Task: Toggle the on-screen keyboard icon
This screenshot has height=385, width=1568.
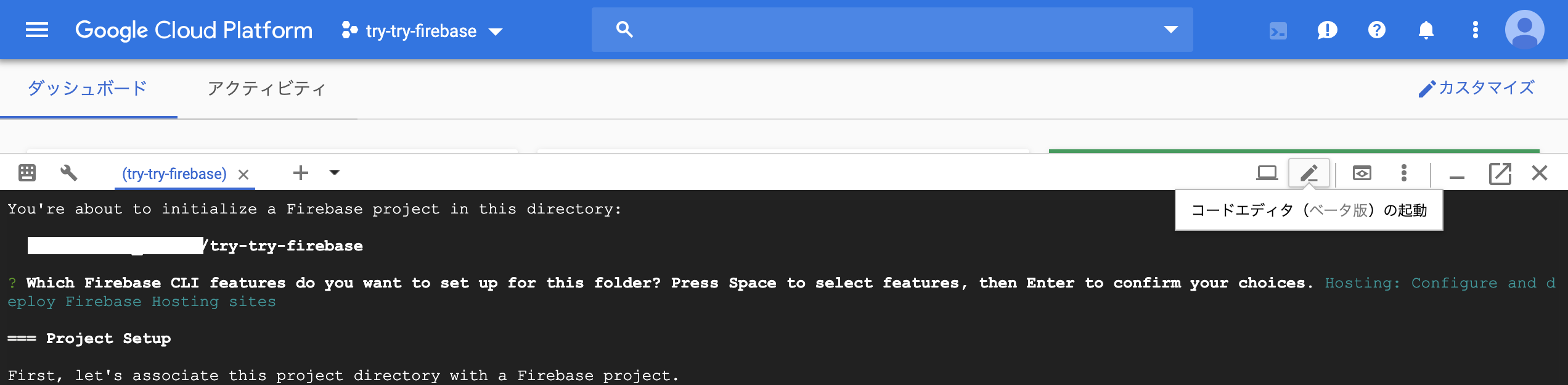Action: click(x=27, y=173)
